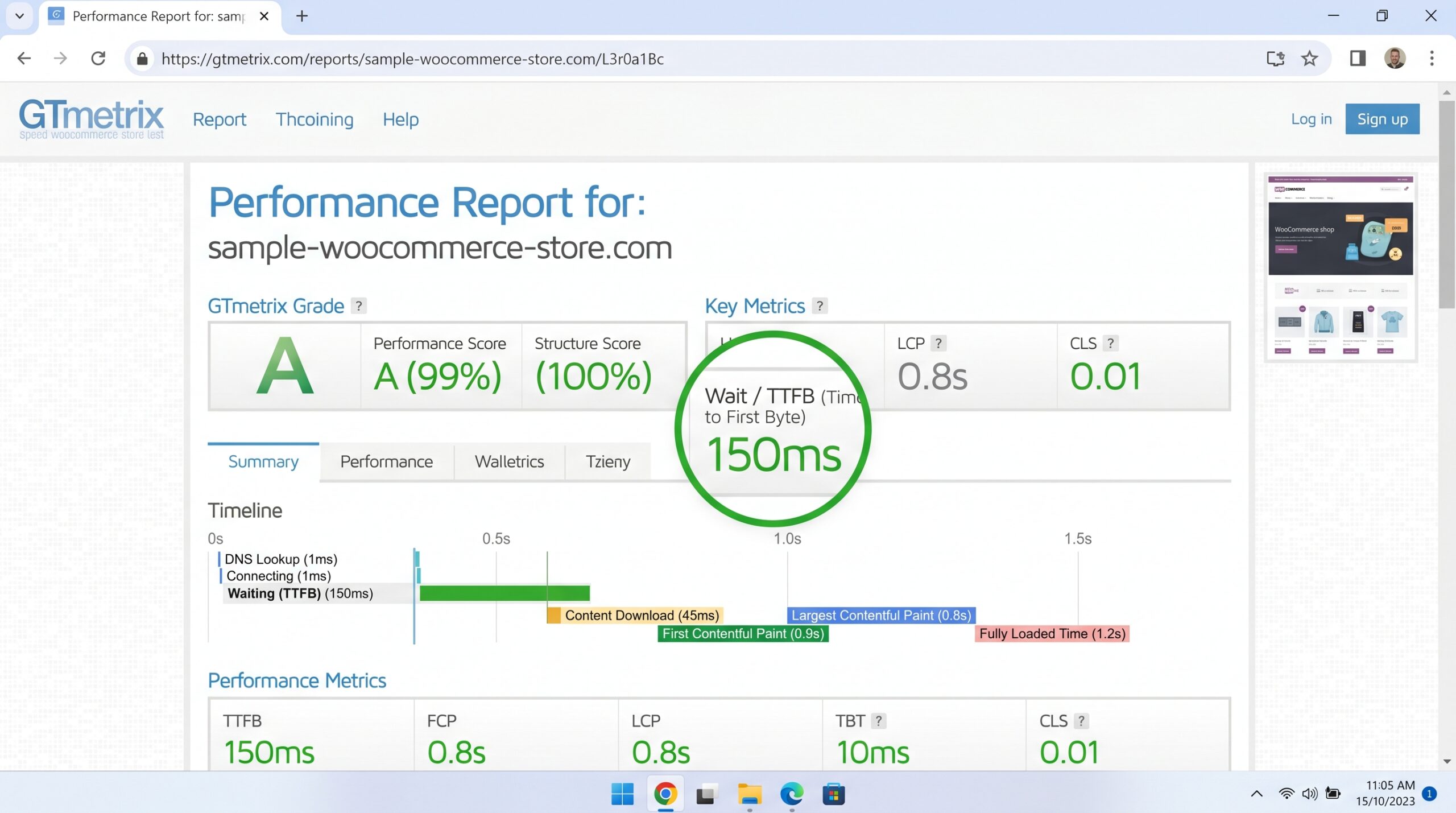Click the Sign up button
The image size is (1456, 813).
[1382, 119]
